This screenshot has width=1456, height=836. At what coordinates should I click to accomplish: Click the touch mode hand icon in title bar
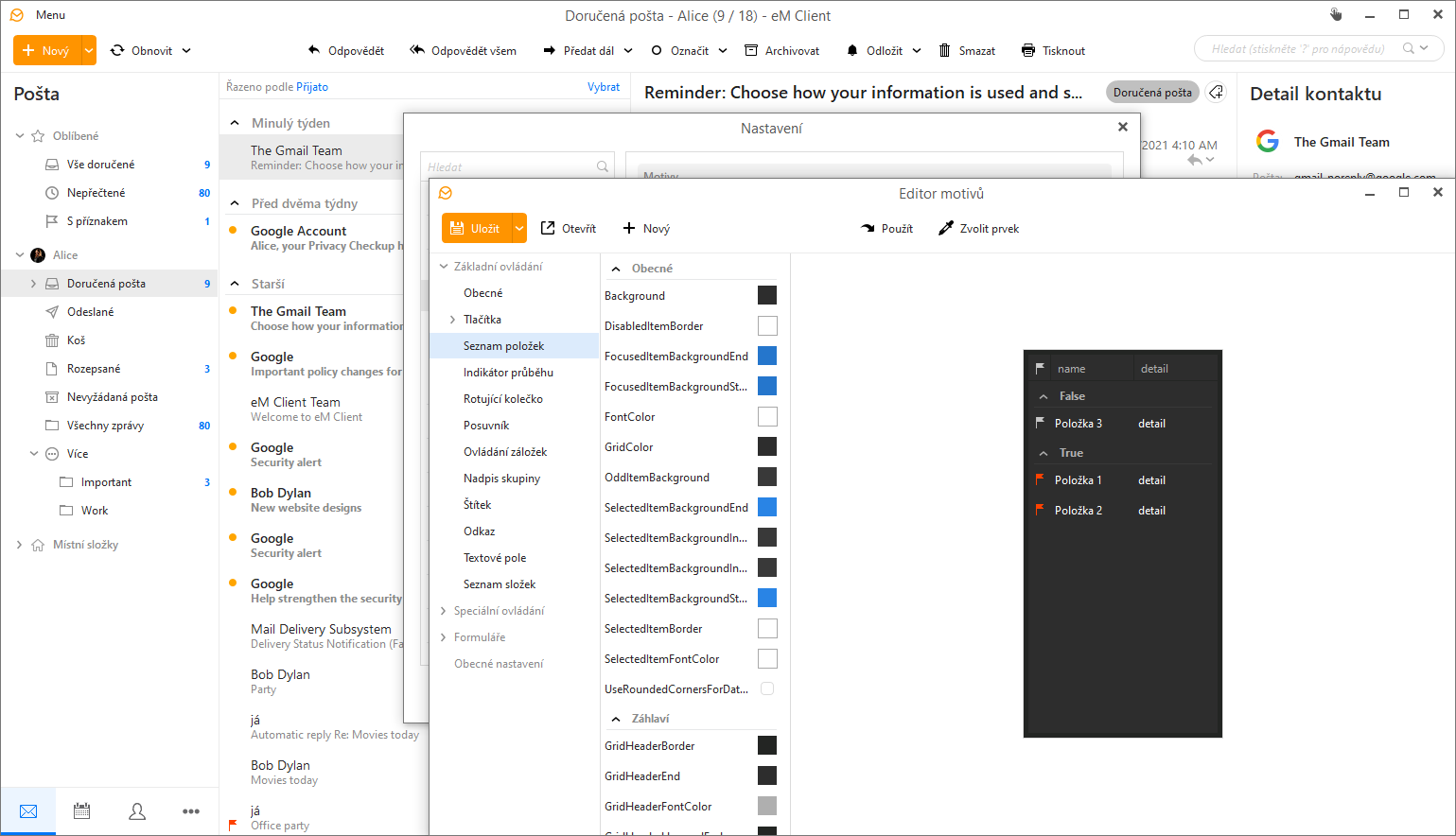click(x=1336, y=14)
